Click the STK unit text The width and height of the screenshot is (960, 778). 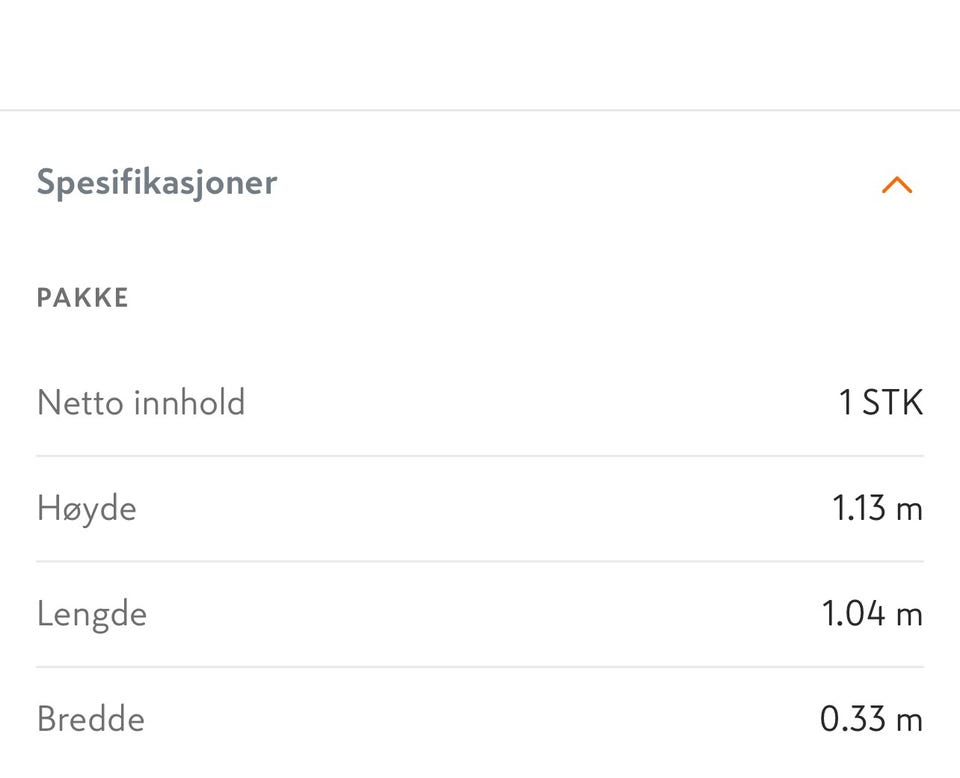[x=892, y=403]
